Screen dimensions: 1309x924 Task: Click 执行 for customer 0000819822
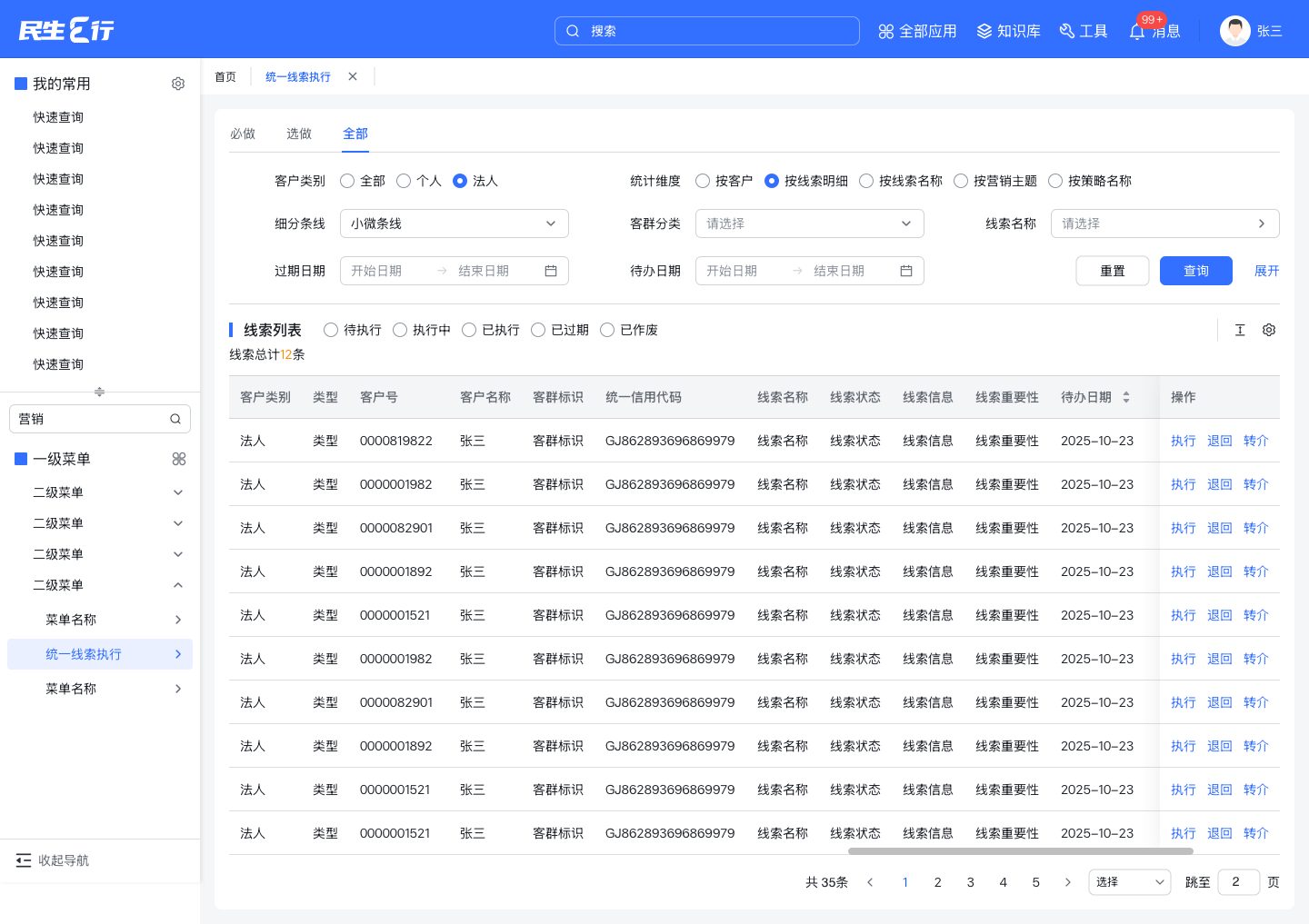click(1184, 441)
